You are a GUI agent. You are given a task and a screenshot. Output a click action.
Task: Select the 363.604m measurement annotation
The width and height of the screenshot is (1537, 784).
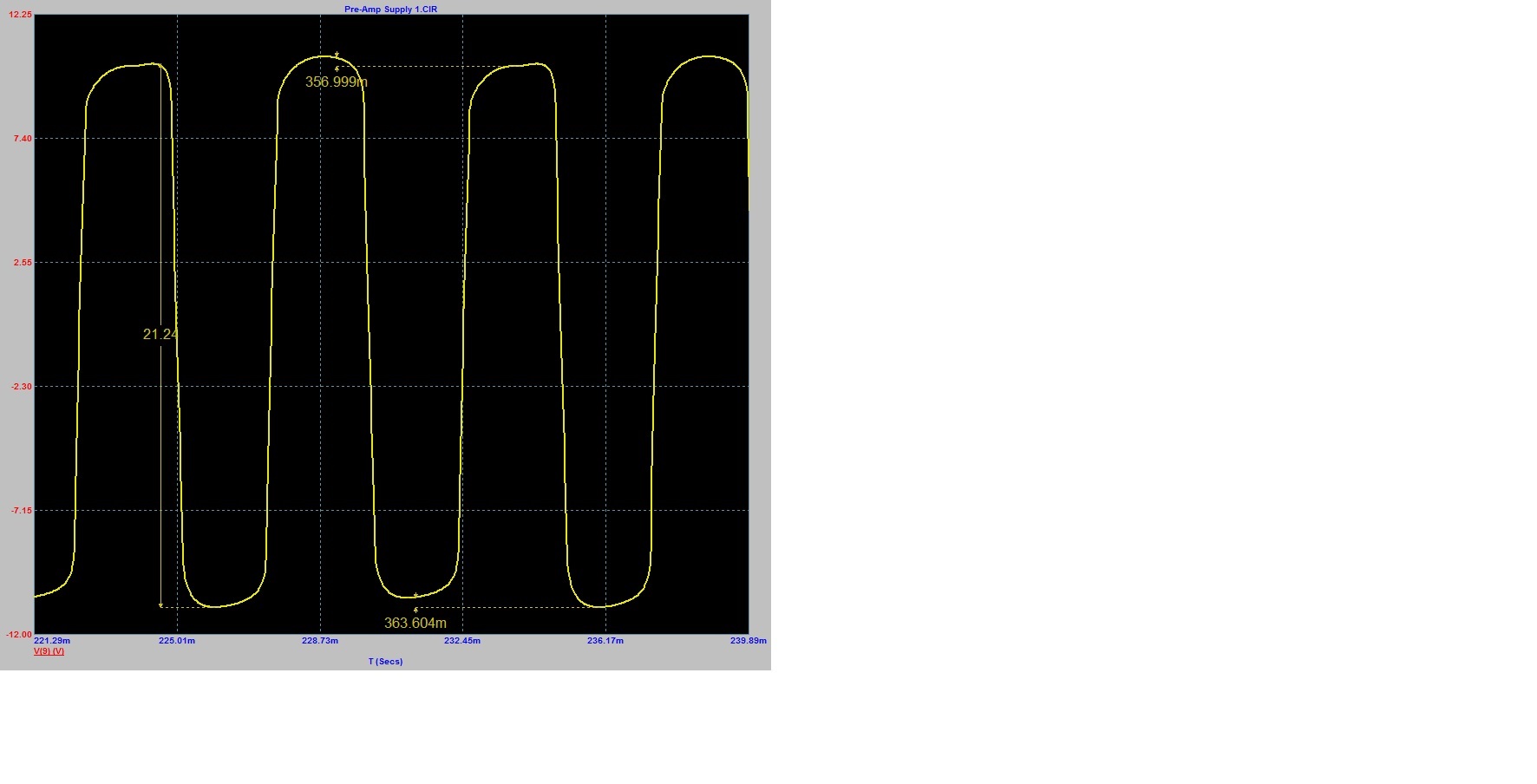[415, 624]
